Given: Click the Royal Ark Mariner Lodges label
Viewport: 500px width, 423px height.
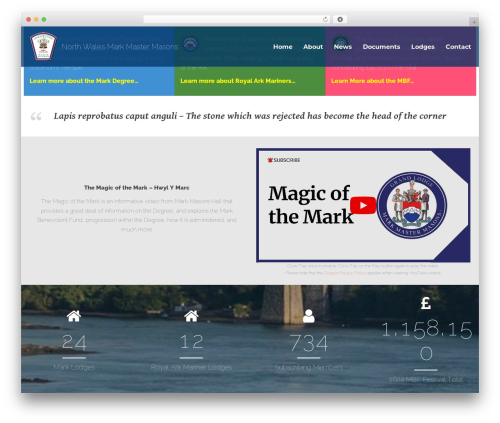Looking at the screenshot, I should (x=191, y=367).
